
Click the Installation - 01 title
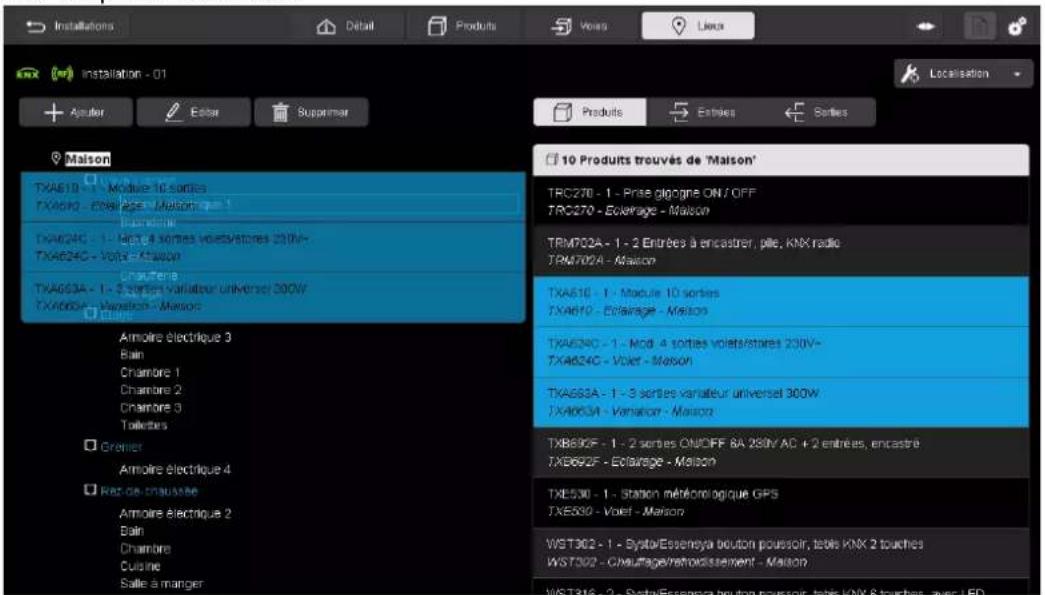pyautogui.click(x=124, y=74)
